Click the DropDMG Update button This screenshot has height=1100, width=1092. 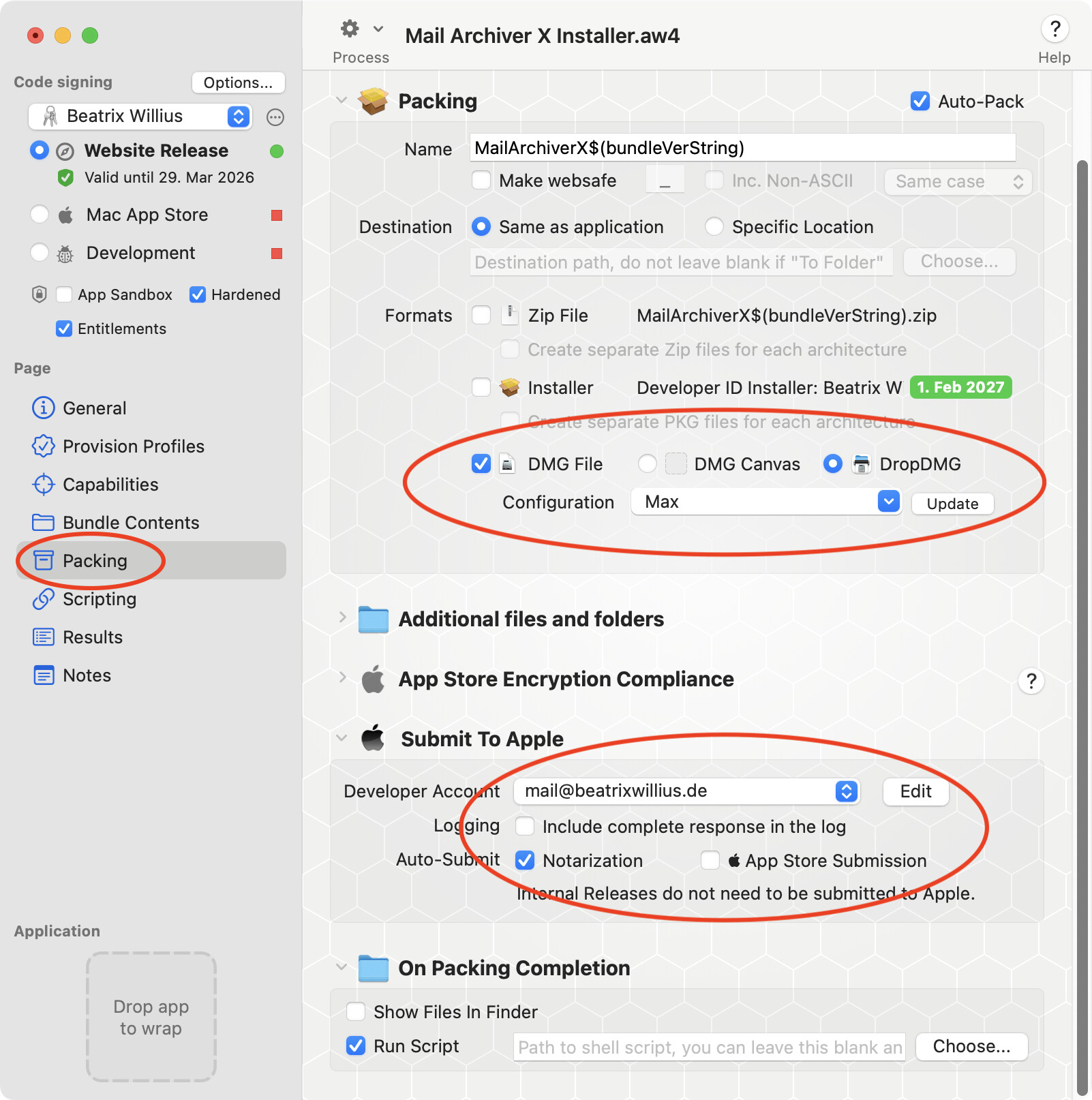[952, 504]
